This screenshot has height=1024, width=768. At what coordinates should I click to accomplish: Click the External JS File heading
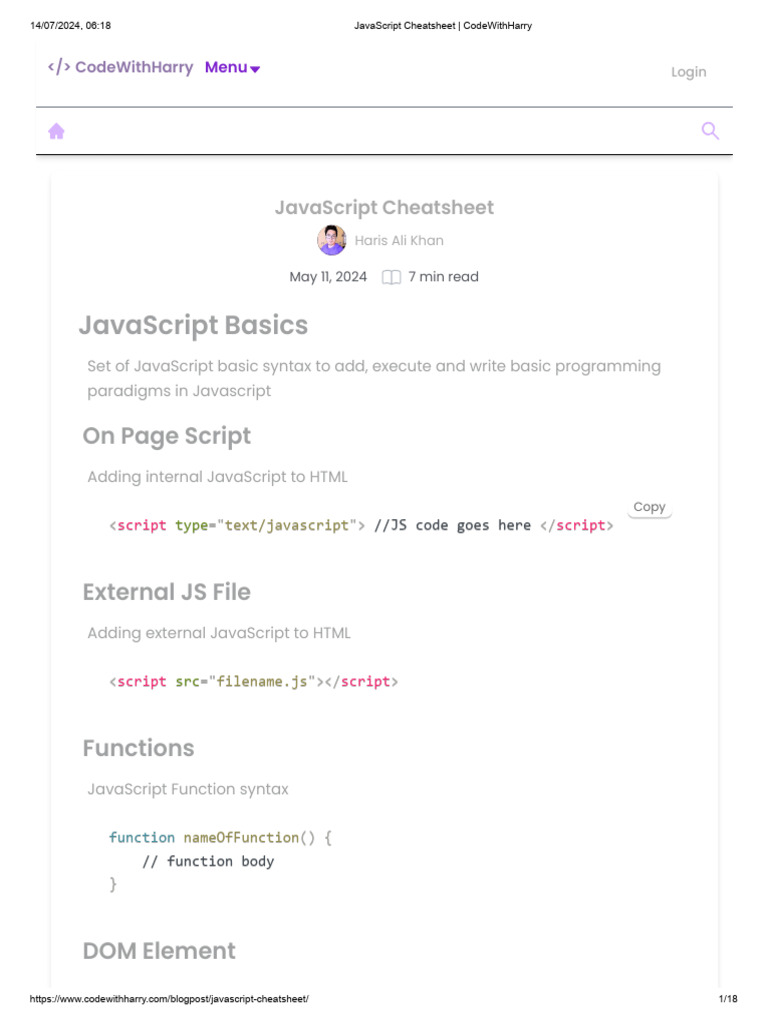[x=166, y=592]
